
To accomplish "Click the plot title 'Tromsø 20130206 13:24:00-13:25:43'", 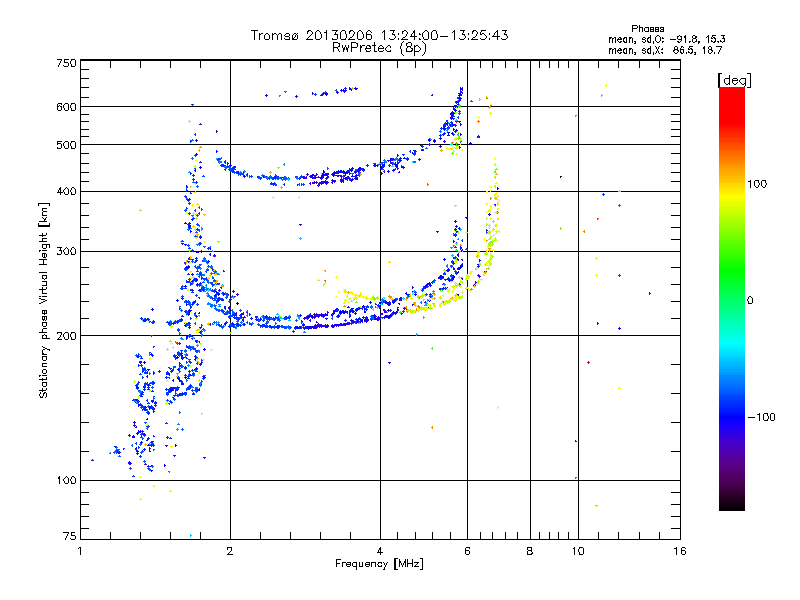I will click(379, 35).
